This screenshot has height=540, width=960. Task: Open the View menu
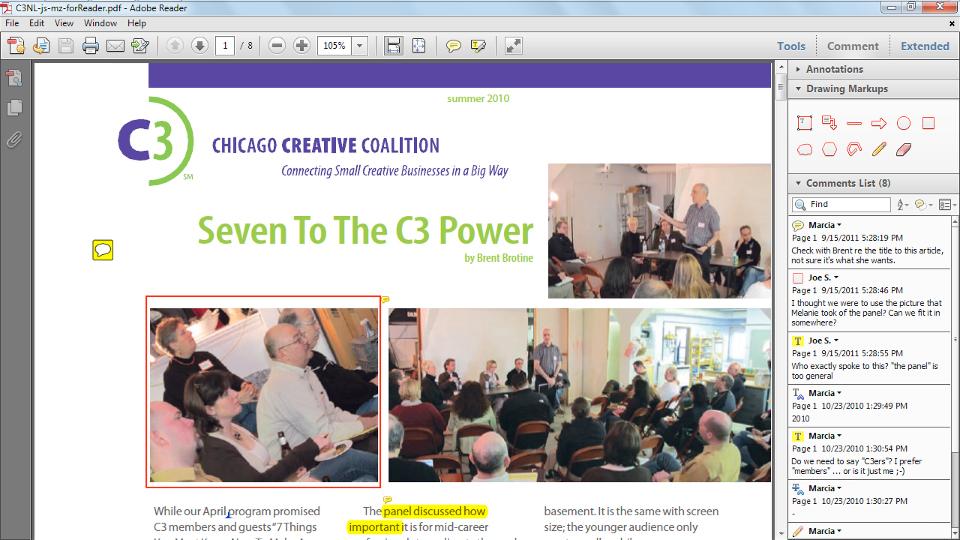click(64, 23)
